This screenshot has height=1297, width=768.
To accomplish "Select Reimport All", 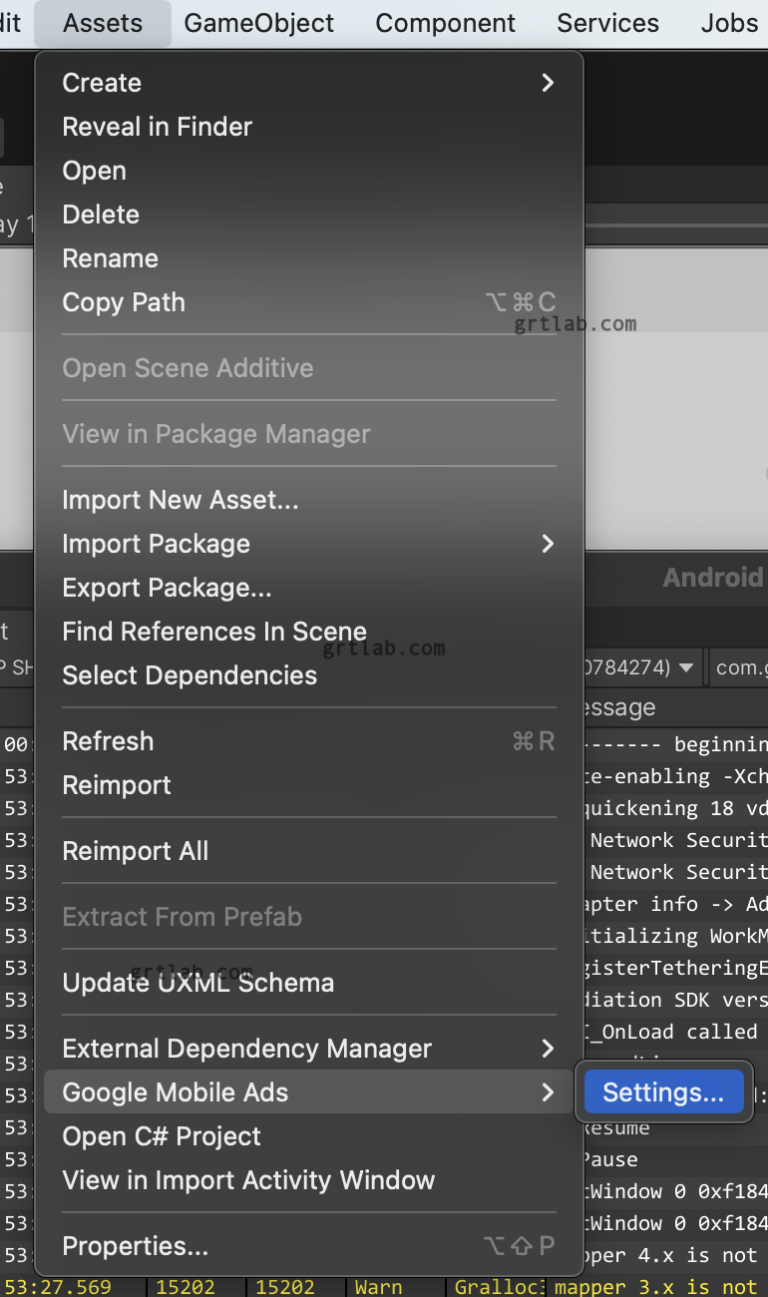I will point(309,852).
